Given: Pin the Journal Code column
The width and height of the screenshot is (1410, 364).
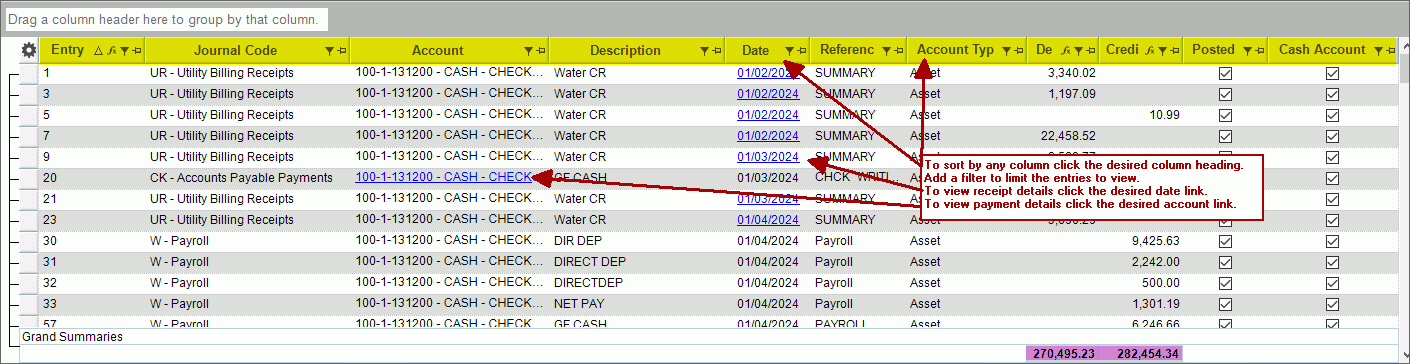Looking at the screenshot, I should point(341,51).
